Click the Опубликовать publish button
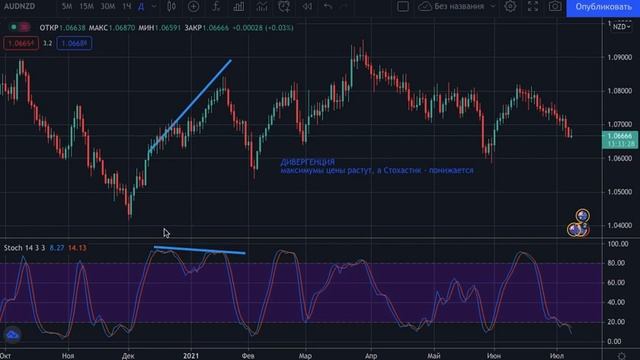640x360 pixels. (603, 7)
